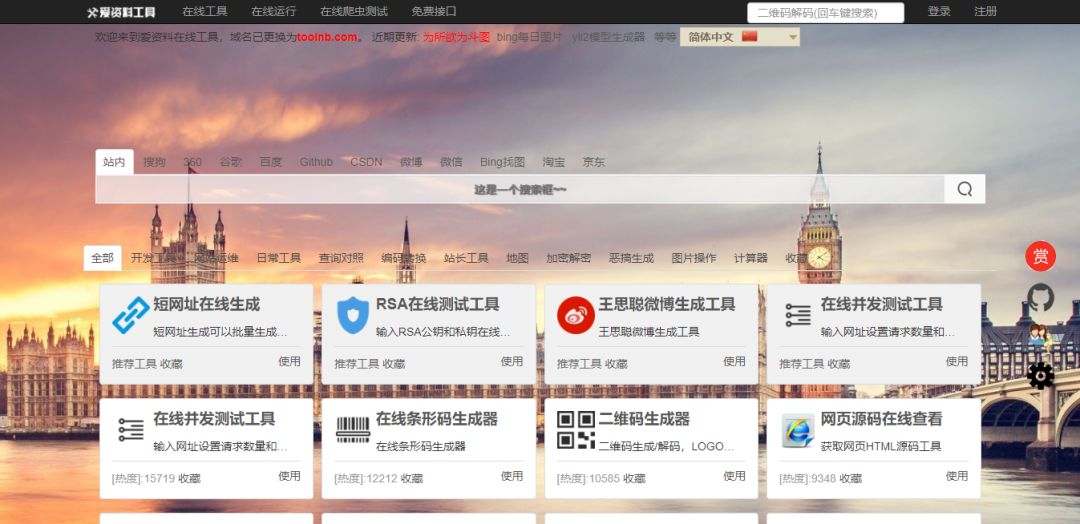Click the QR code icon of 二维码生成器
Image resolution: width=1080 pixels, height=524 pixels.
576,430
